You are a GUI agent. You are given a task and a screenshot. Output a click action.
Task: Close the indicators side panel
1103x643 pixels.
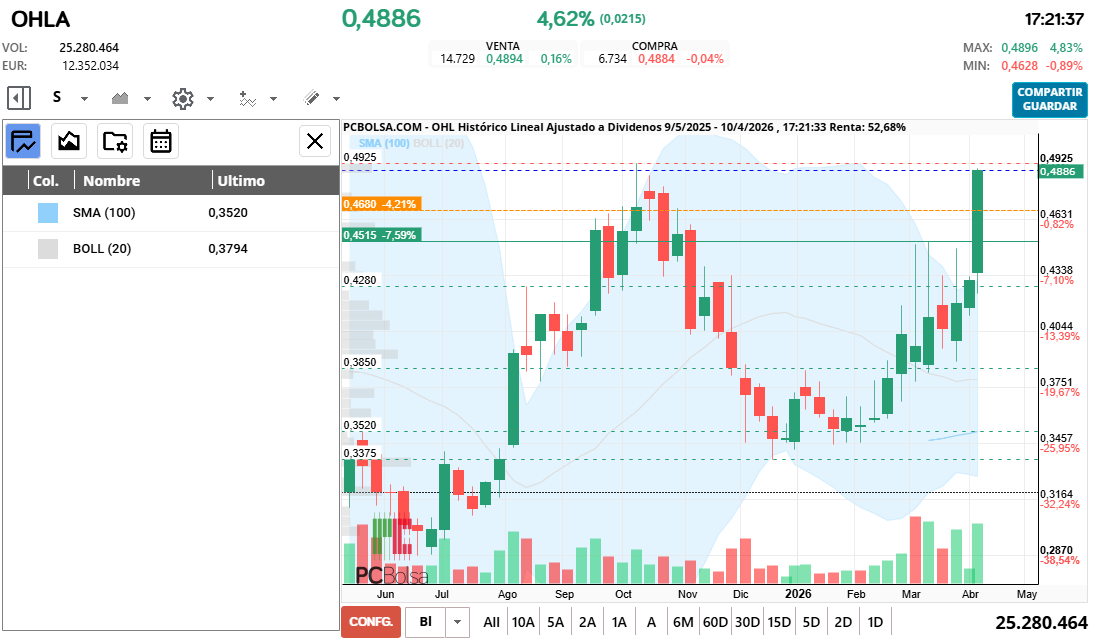[x=315, y=141]
